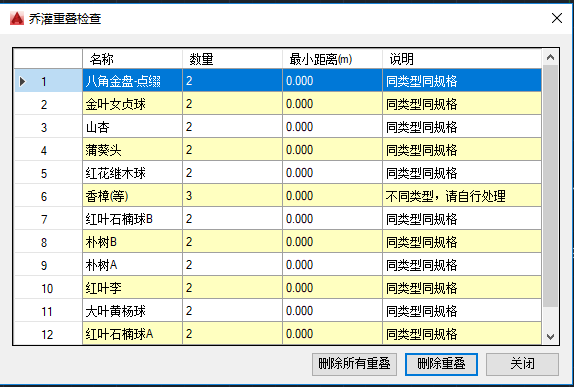574x387 pixels.
Task: Click the 关闭 button
Action: tap(522, 364)
